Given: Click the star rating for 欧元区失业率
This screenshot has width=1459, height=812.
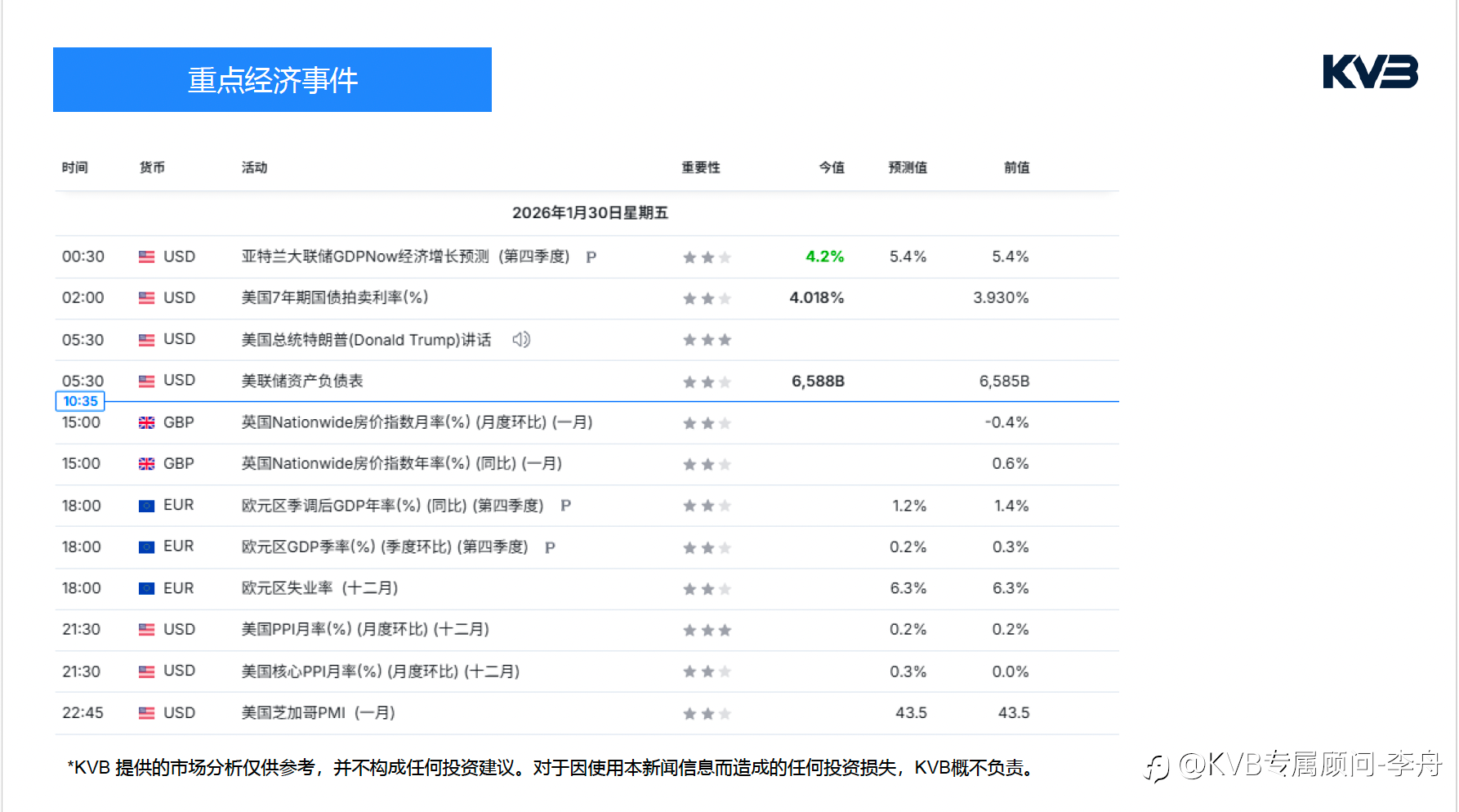Looking at the screenshot, I should pos(707,589).
